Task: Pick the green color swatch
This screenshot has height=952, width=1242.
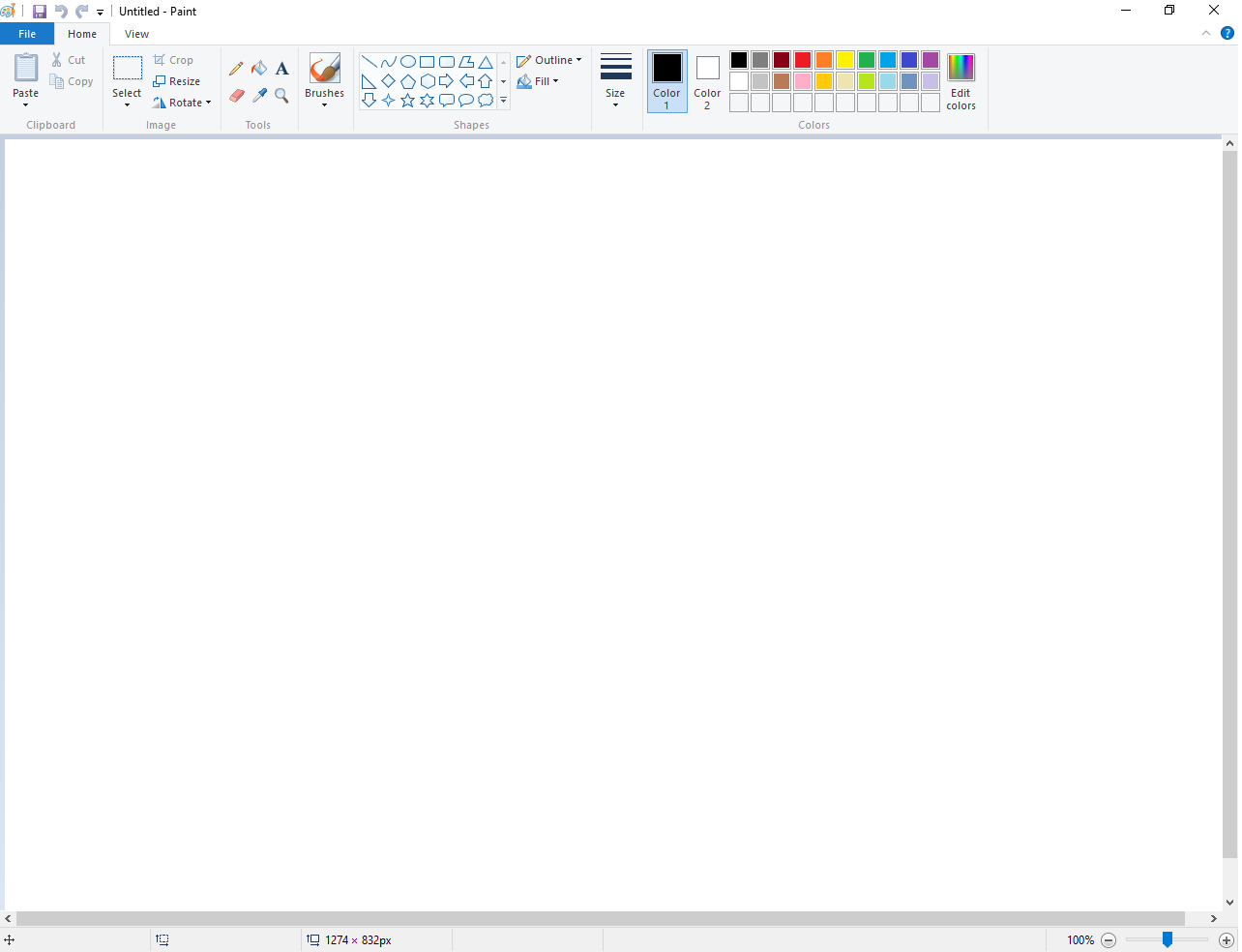Action: point(867,60)
